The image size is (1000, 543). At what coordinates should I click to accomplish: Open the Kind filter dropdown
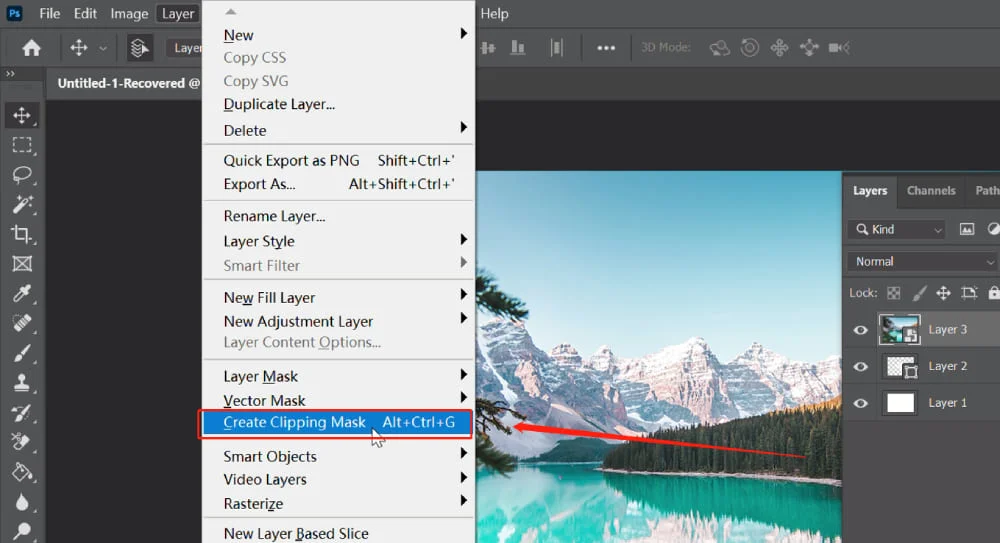(x=896, y=229)
